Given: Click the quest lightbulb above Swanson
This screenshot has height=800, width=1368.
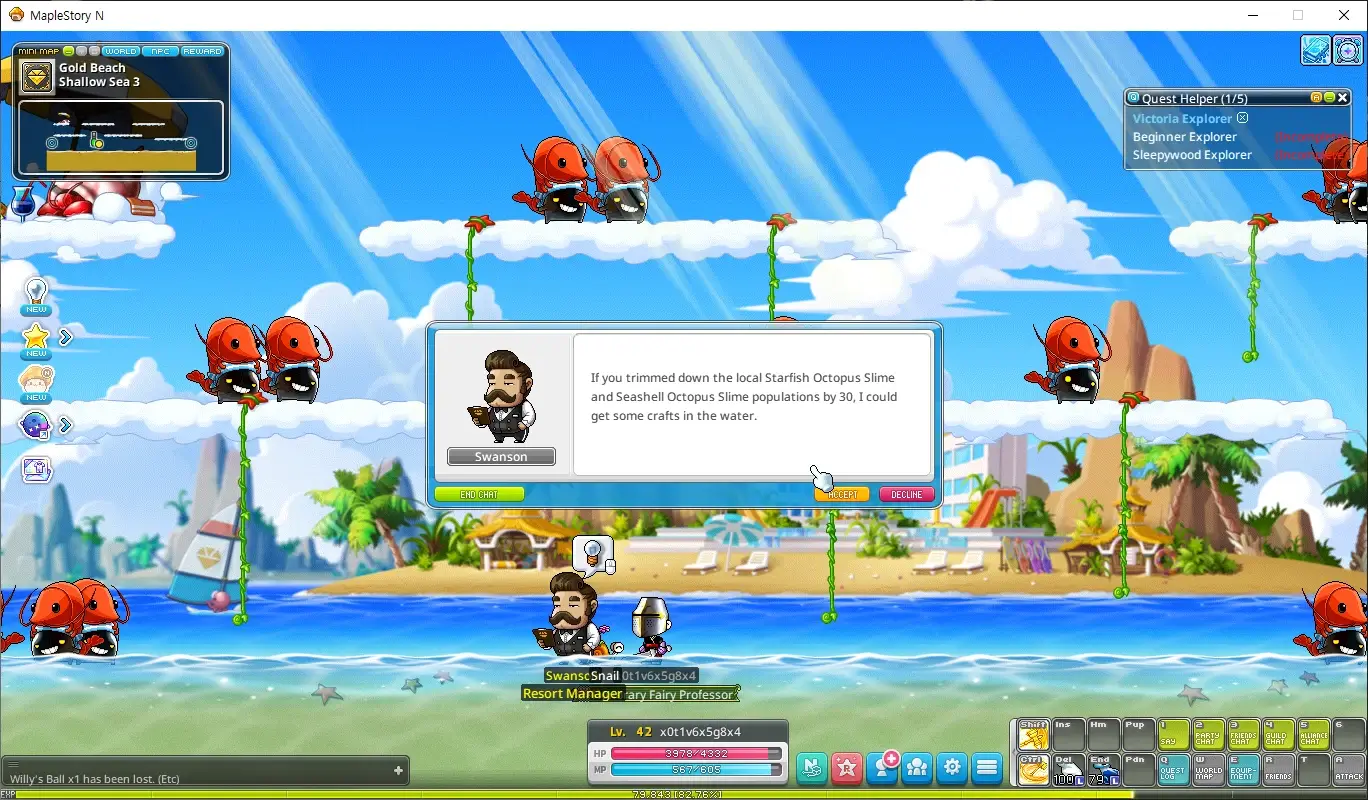Looking at the screenshot, I should (x=593, y=555).
